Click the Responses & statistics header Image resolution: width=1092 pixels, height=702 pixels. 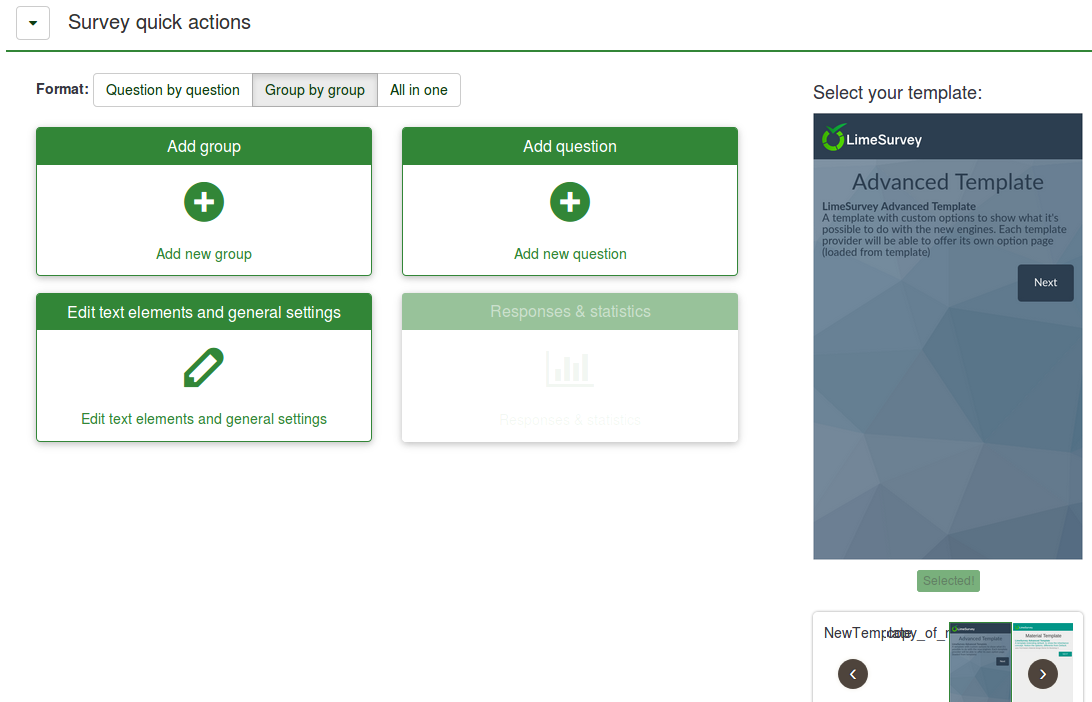(570, 312)
